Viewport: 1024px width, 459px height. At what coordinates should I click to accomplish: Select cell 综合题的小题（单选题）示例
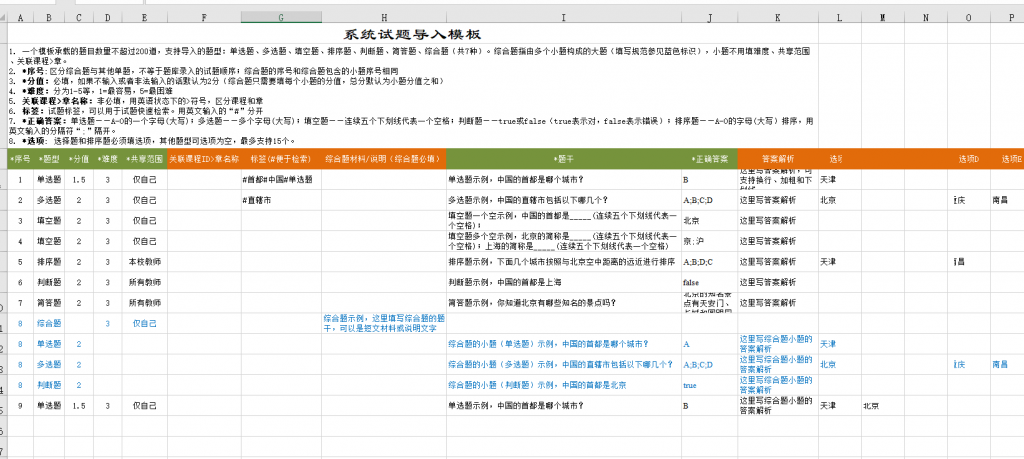pos(564,343)
